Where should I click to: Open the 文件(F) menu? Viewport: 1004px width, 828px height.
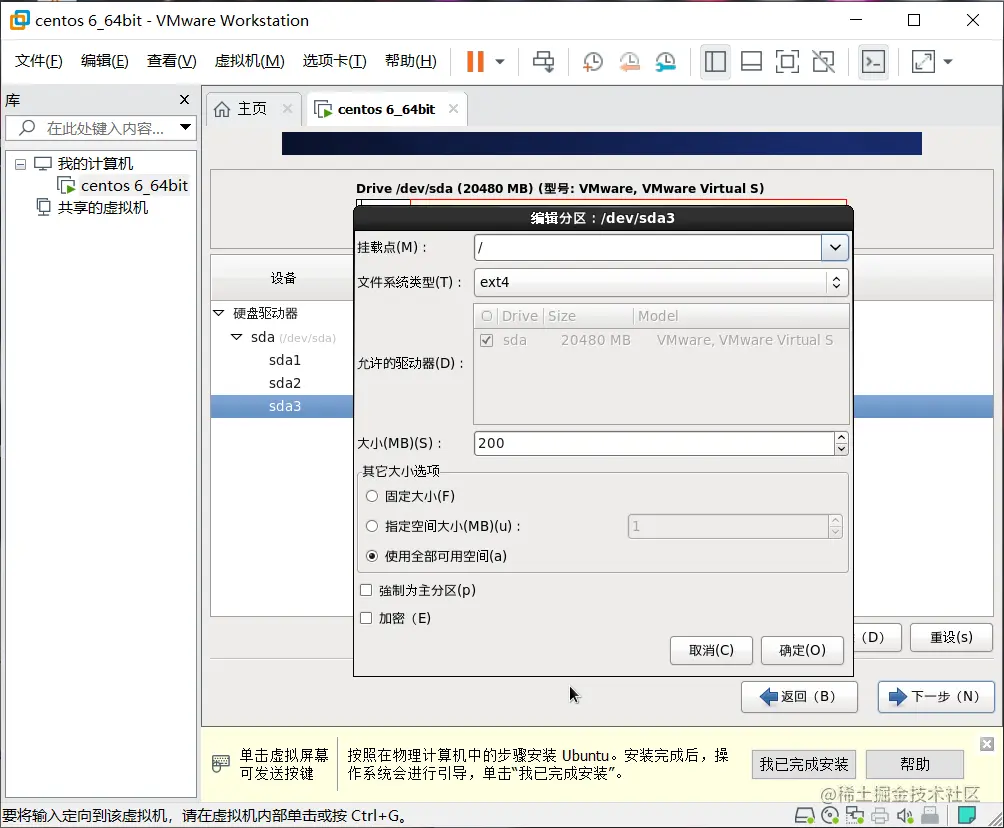[x=38, y=61]
